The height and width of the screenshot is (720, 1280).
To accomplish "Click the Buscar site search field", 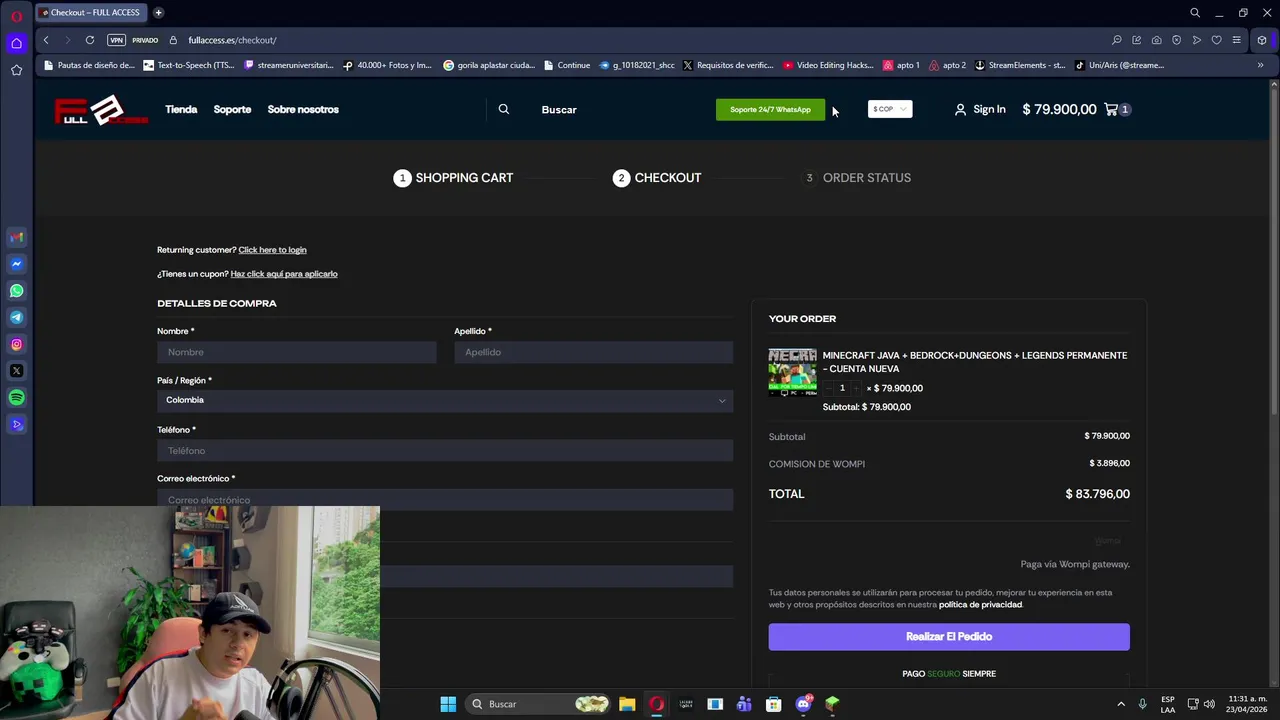I will 559,109.
